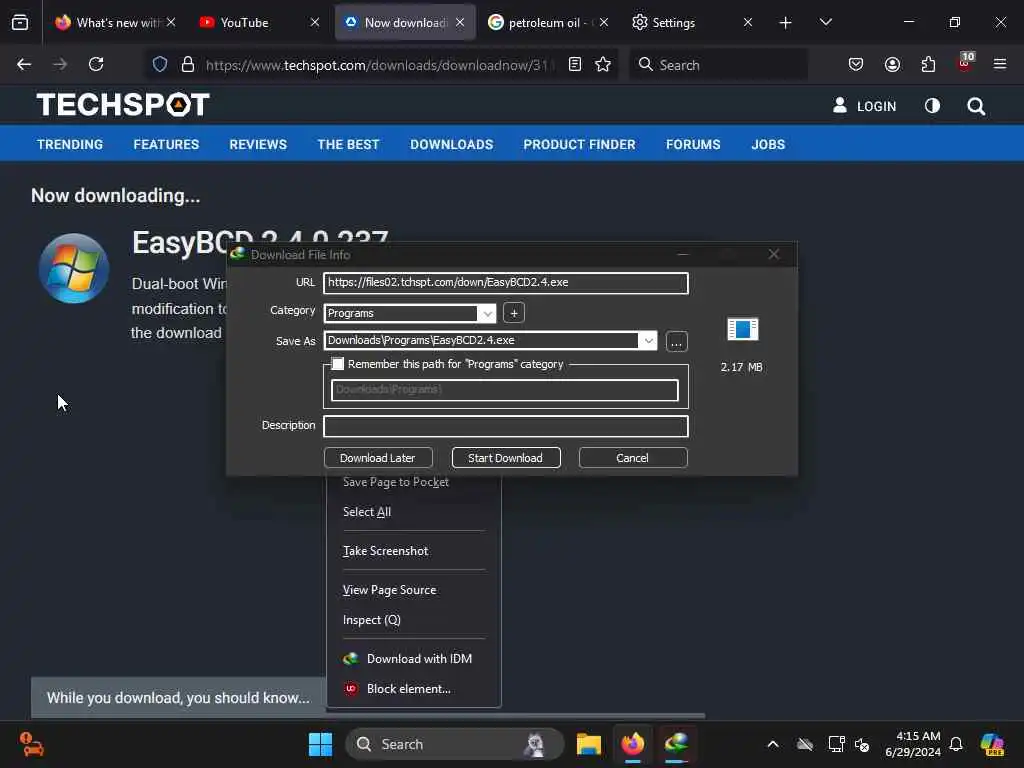Image resolution: width=1024 pixels, height=768 pixels.
Task: Open the extensions puzzle icon
Action: tap(928, 64)
